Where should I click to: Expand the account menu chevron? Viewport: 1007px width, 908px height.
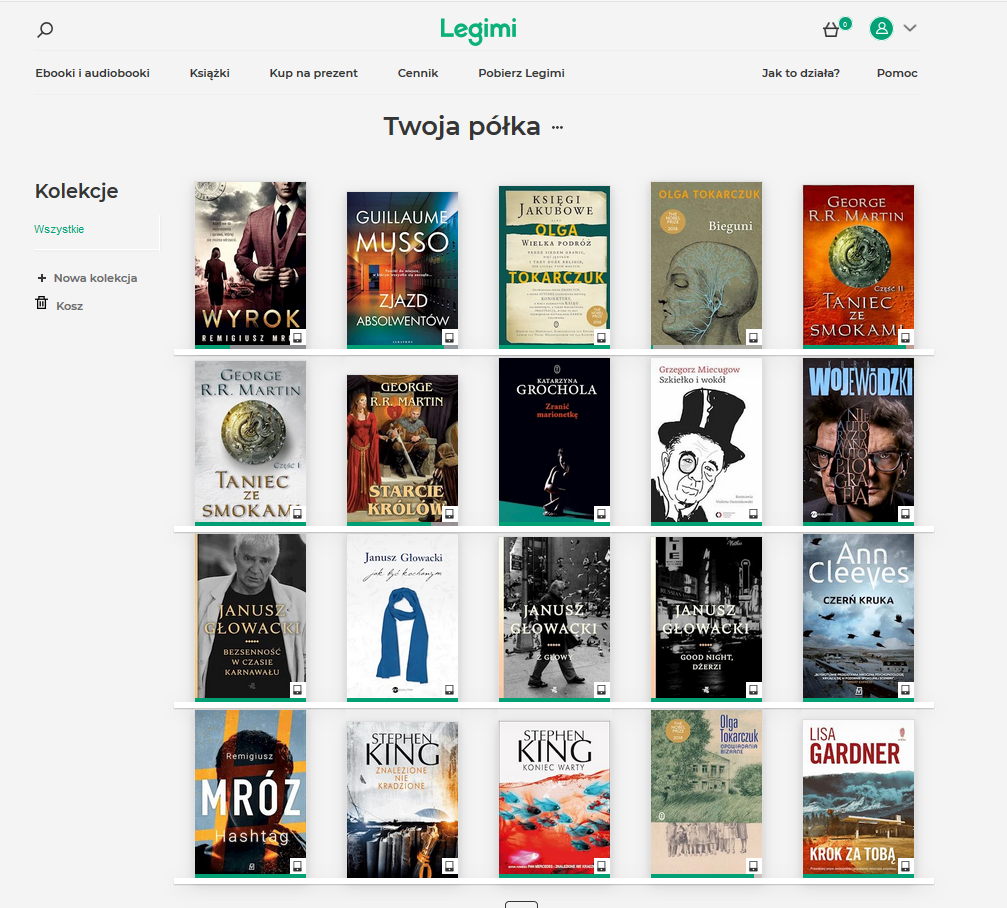click(910, 28)
